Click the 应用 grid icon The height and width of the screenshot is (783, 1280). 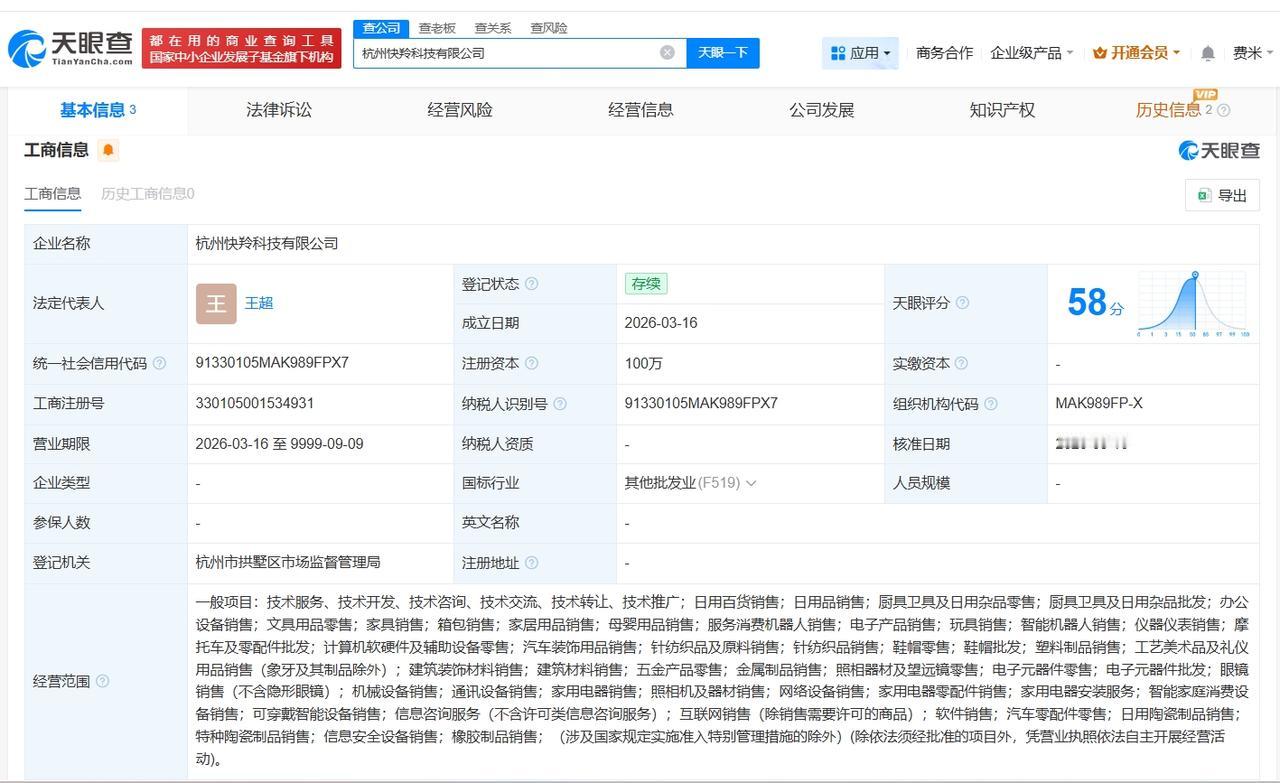coord(845,51)
